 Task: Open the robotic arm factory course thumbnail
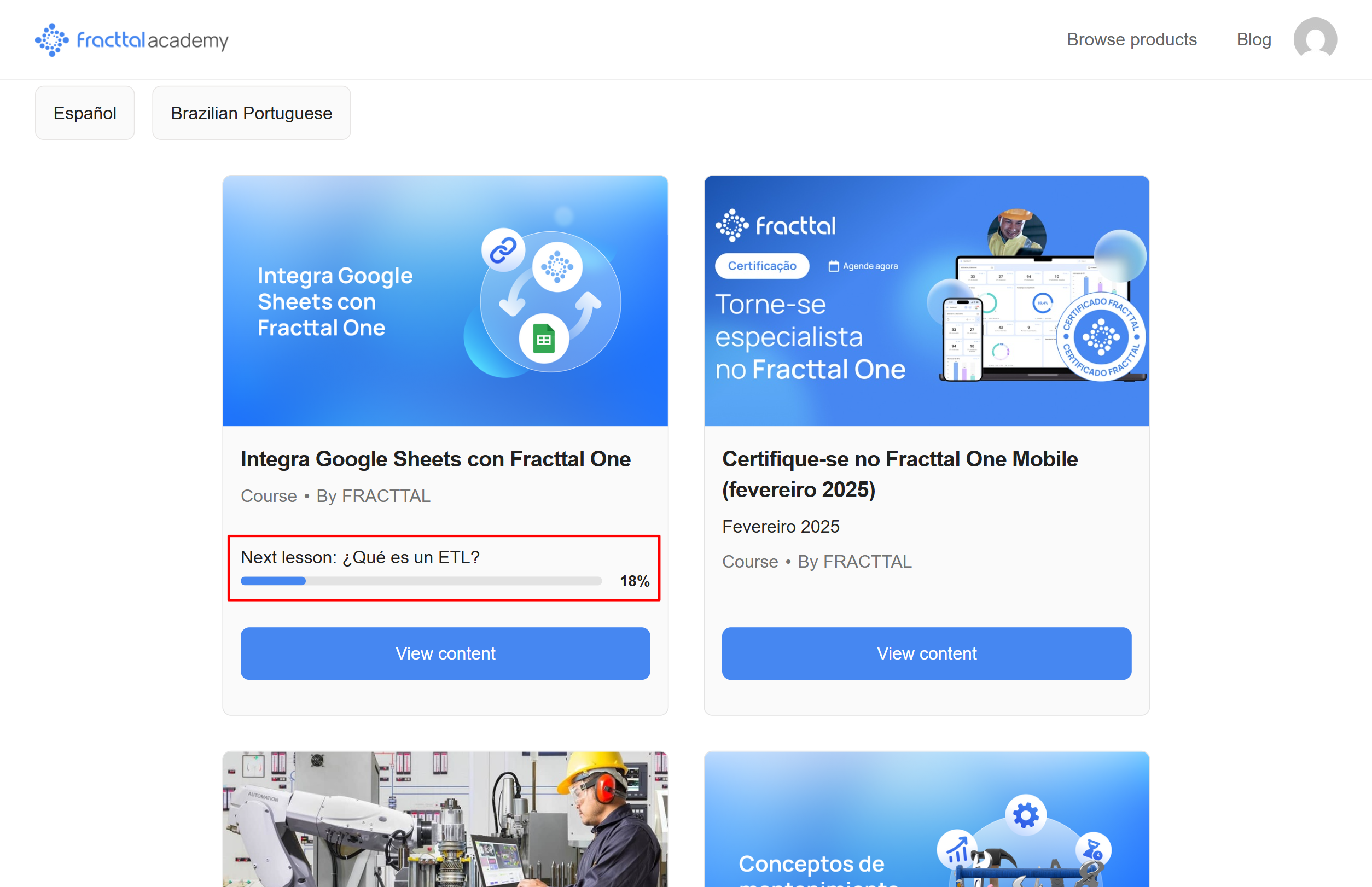[445, 819]
